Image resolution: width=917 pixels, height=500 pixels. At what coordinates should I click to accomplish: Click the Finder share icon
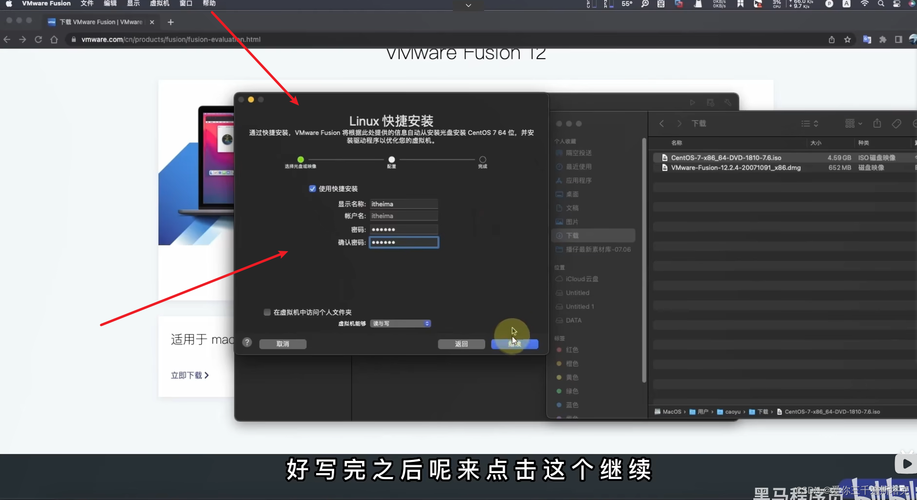coord(877,123)
